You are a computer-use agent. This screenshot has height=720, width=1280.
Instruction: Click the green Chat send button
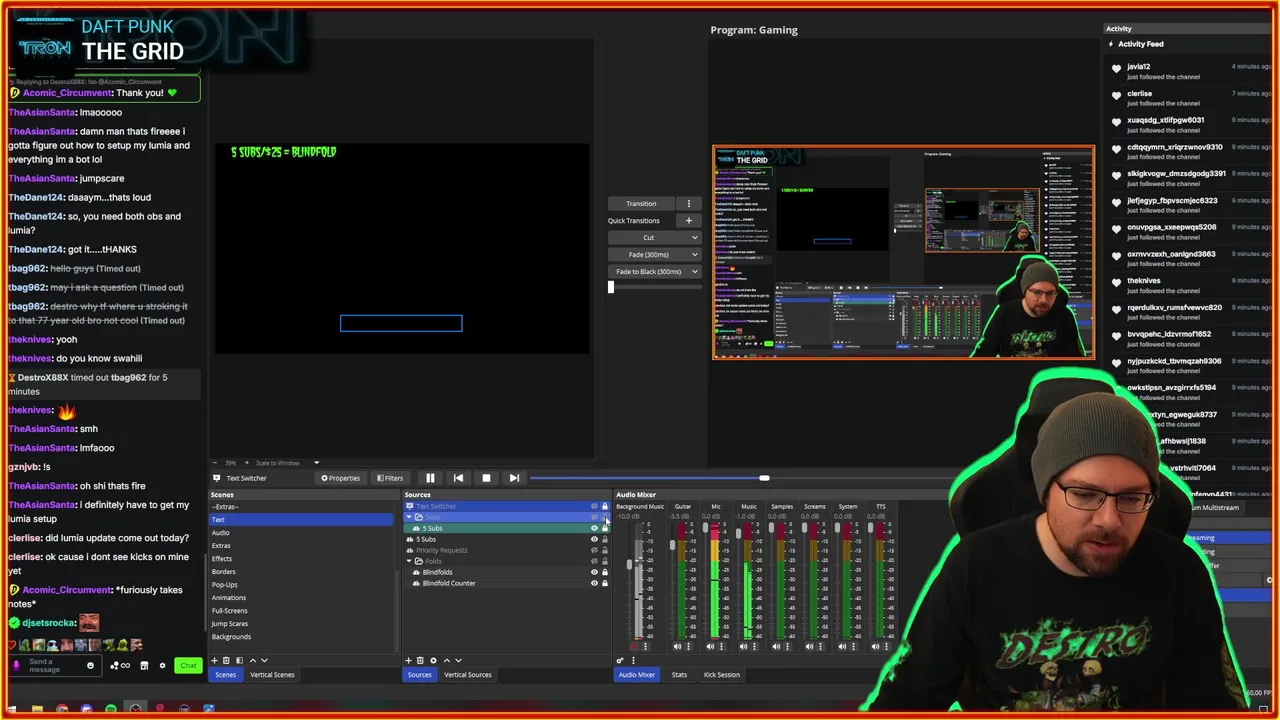pos(188,665)
